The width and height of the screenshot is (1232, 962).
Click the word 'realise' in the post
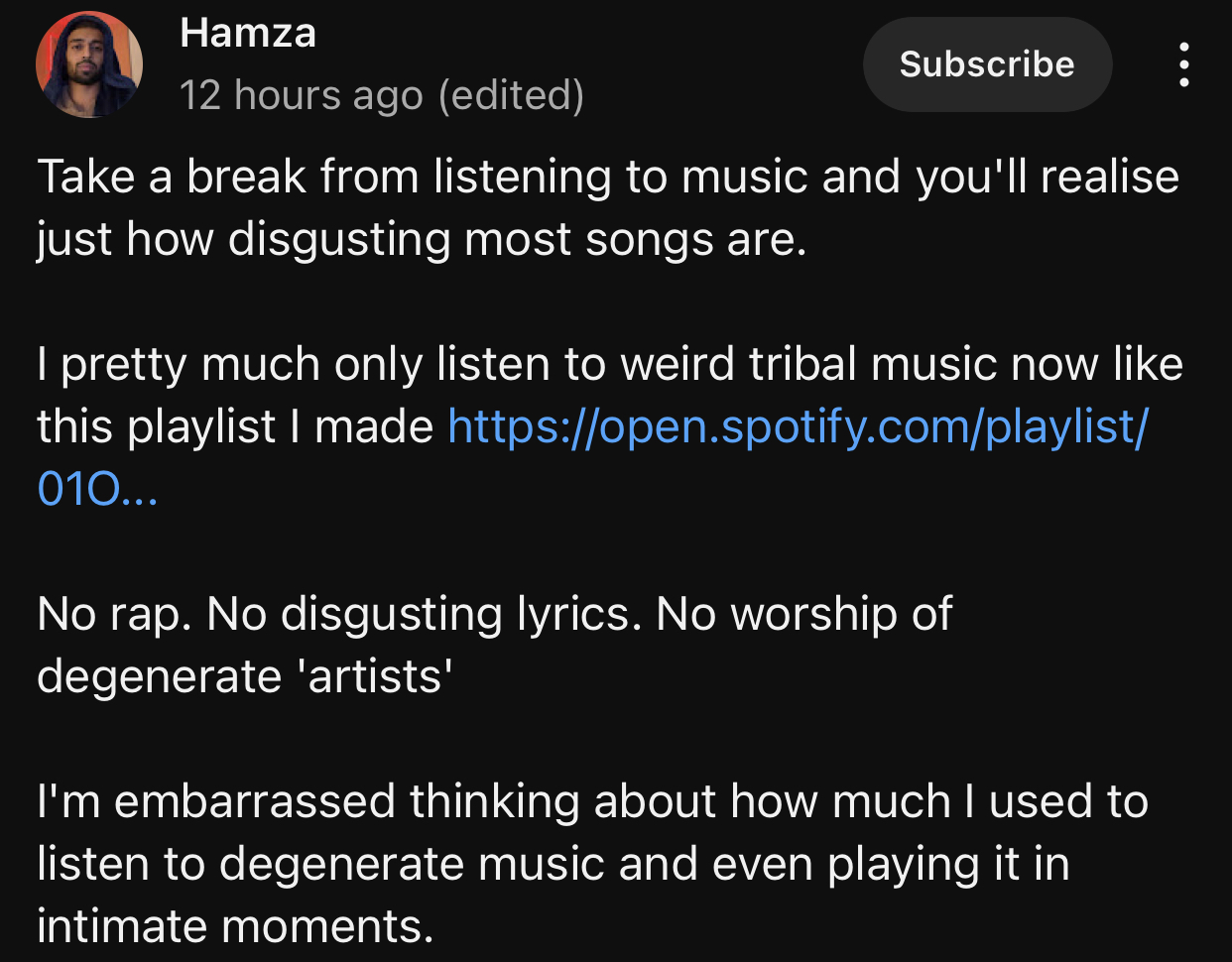1110,178
